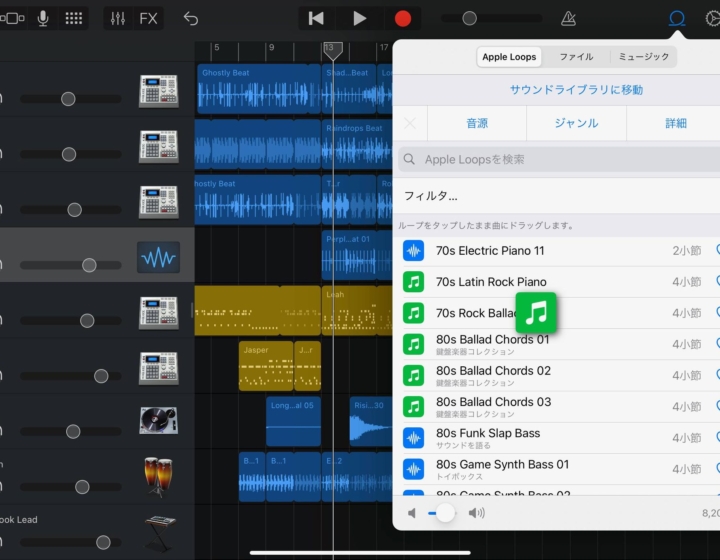Clear loop filters with the X button
Screen dimensions: 720x560
410,123
